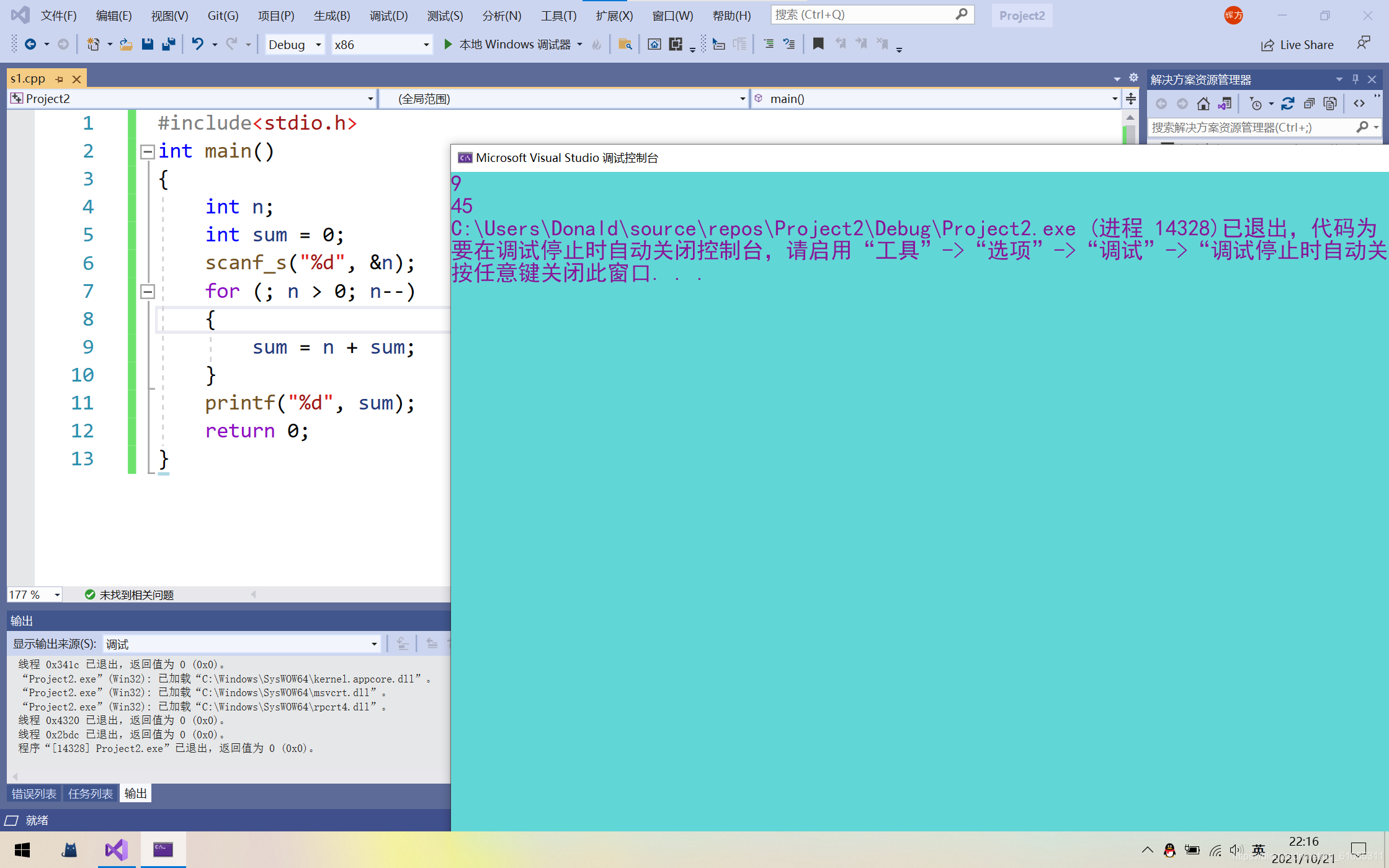Click Show All Files icon in Solution Explorer
1389x868 pixels.
click(1330, 104)
